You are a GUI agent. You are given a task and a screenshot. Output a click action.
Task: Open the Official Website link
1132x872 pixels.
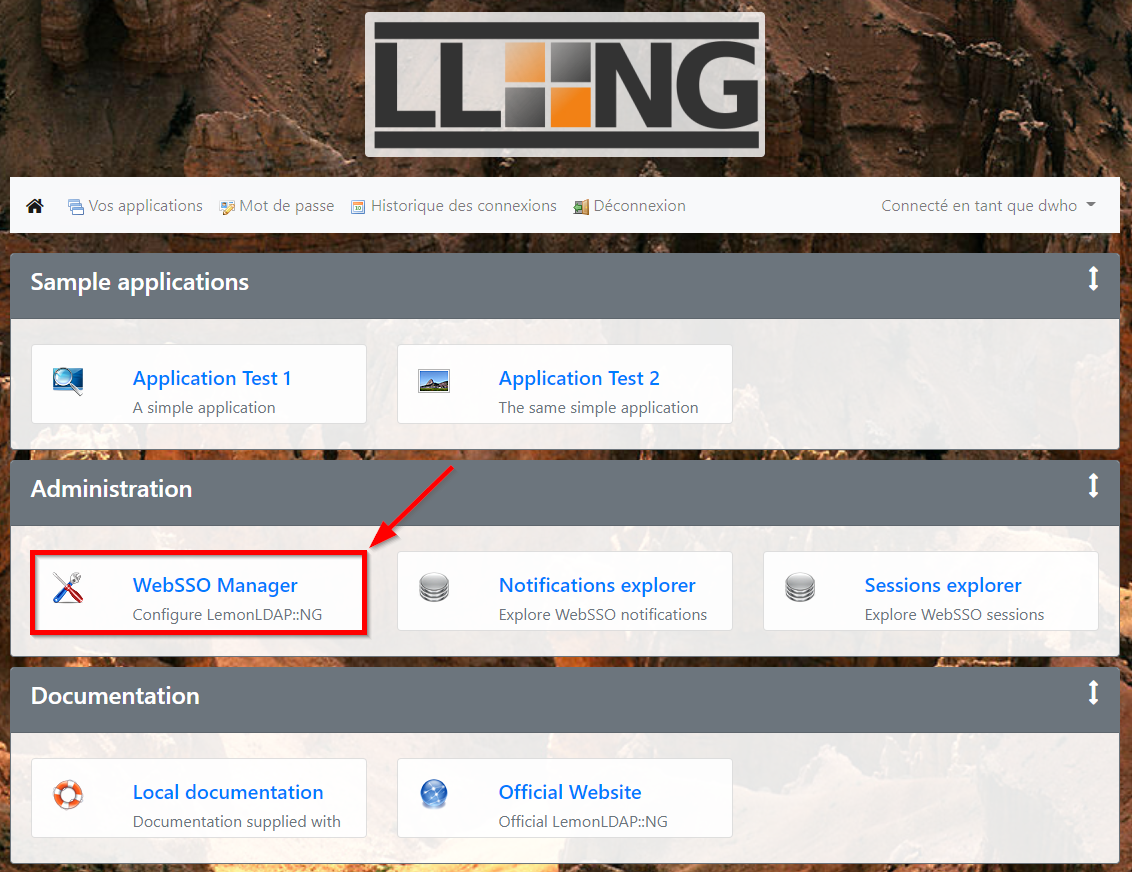(570, 793)
